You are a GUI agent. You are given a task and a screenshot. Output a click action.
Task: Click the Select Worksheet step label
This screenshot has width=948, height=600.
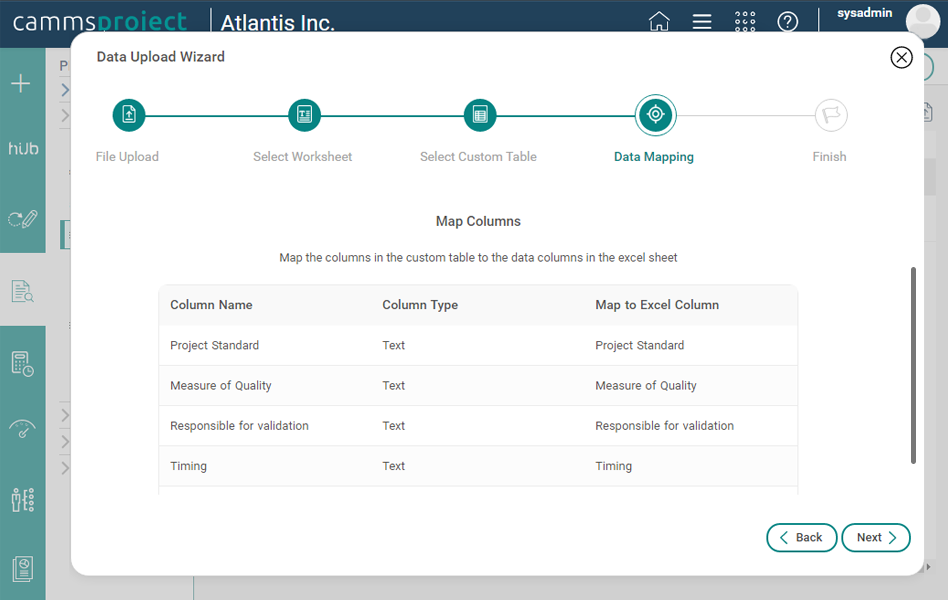(x=302, y=157)
